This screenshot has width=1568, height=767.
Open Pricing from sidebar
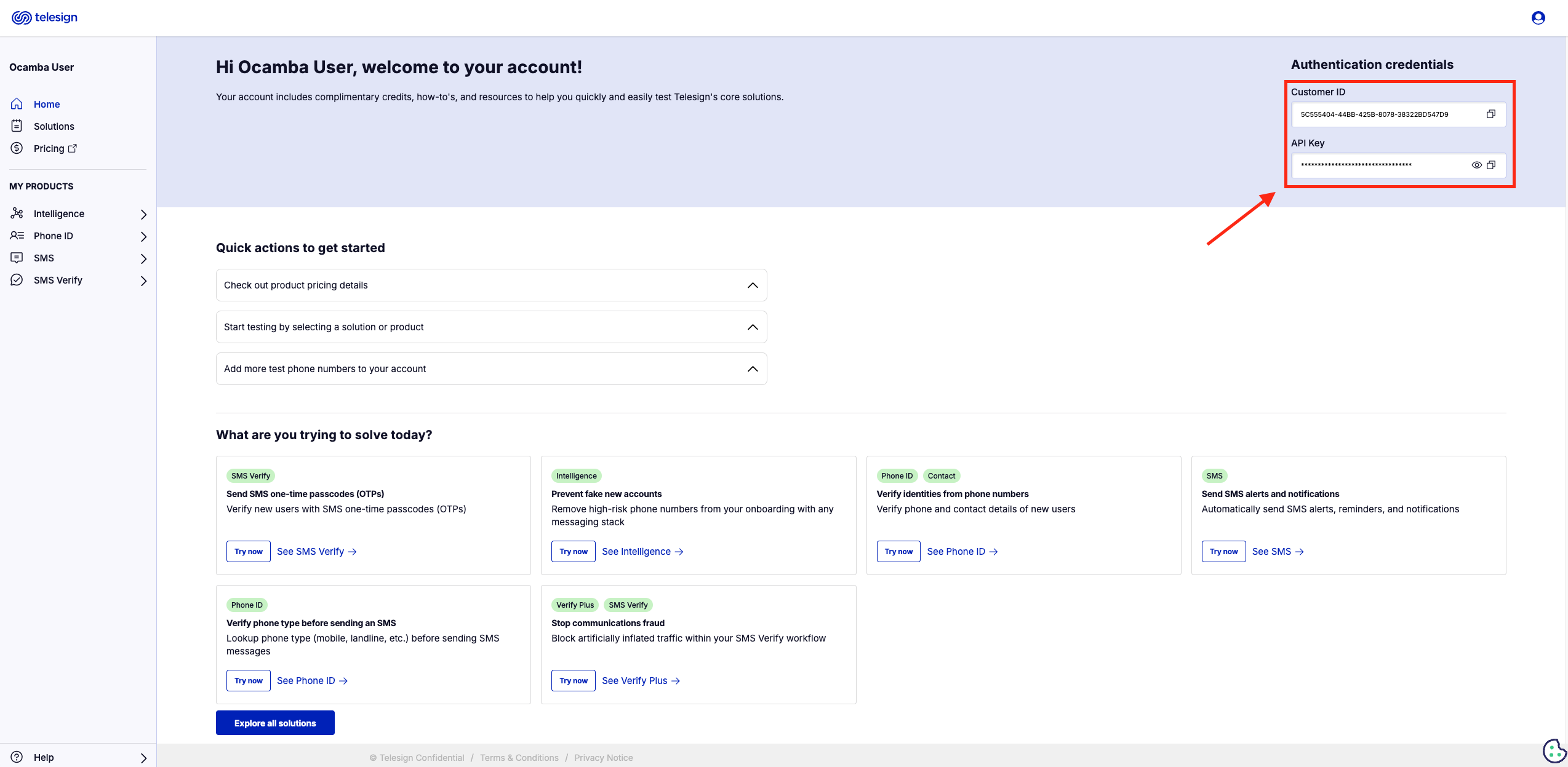click(x=49, y=148)
